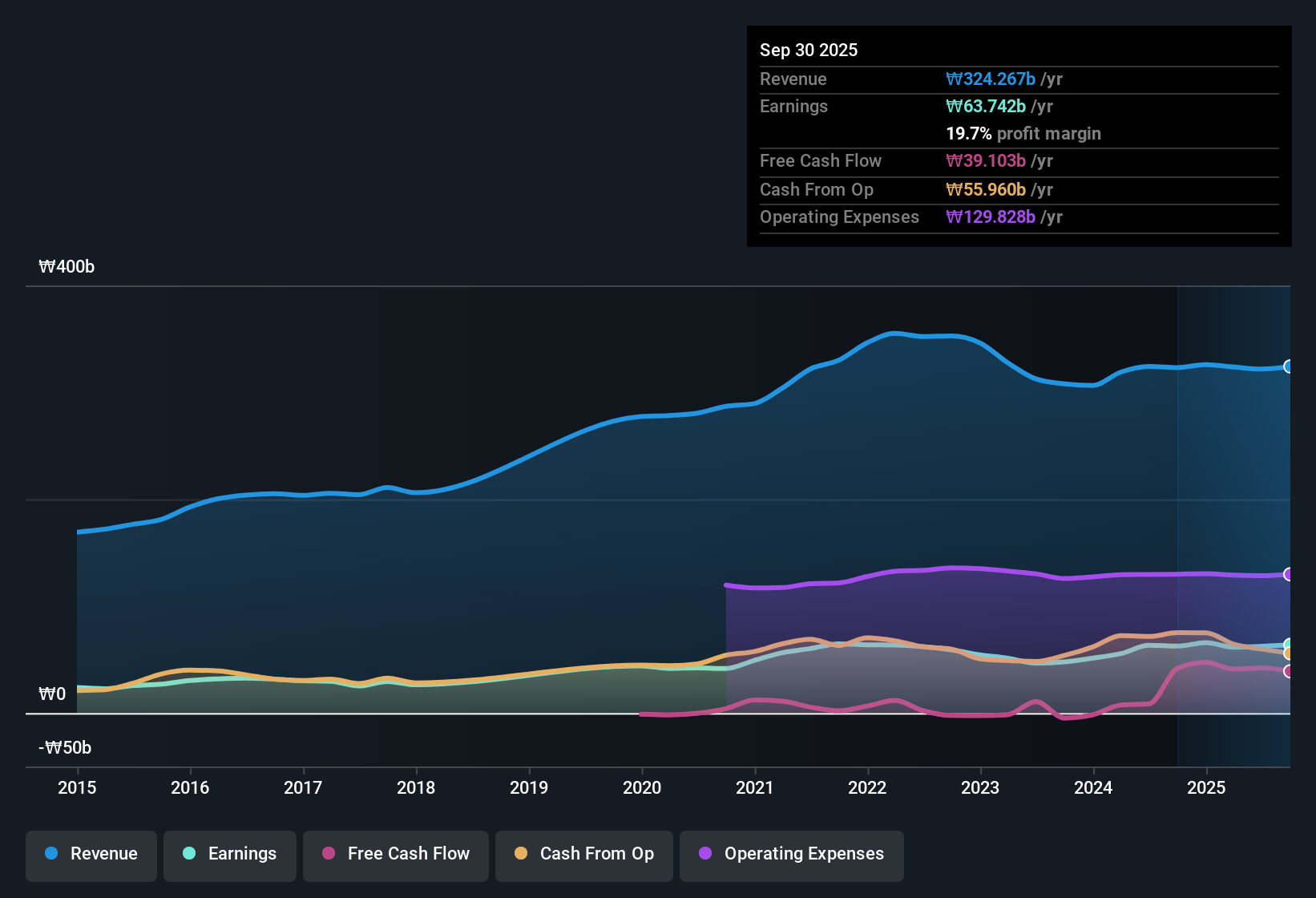Click the pink Free Cash Flow value swatch
This screenshot has width=1316, height=898.
click(986, 161)
